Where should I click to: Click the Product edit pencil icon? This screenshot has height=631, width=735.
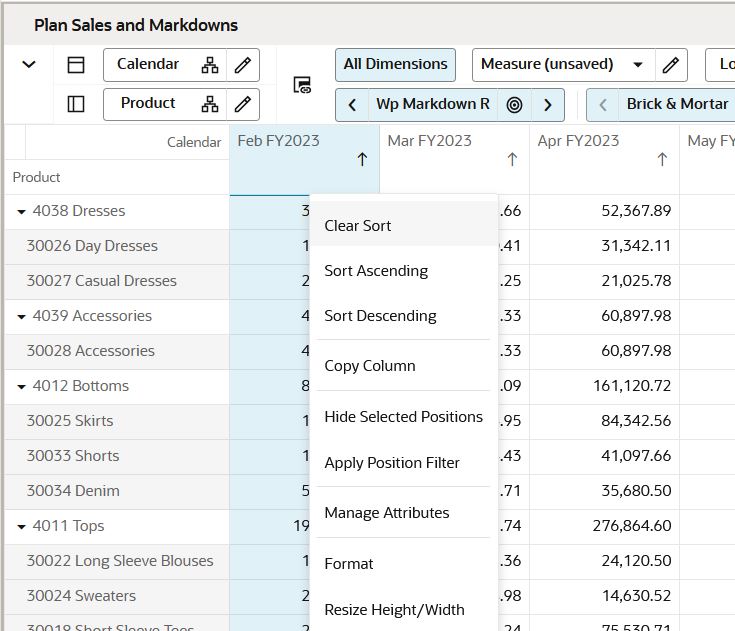pos(242,104)
